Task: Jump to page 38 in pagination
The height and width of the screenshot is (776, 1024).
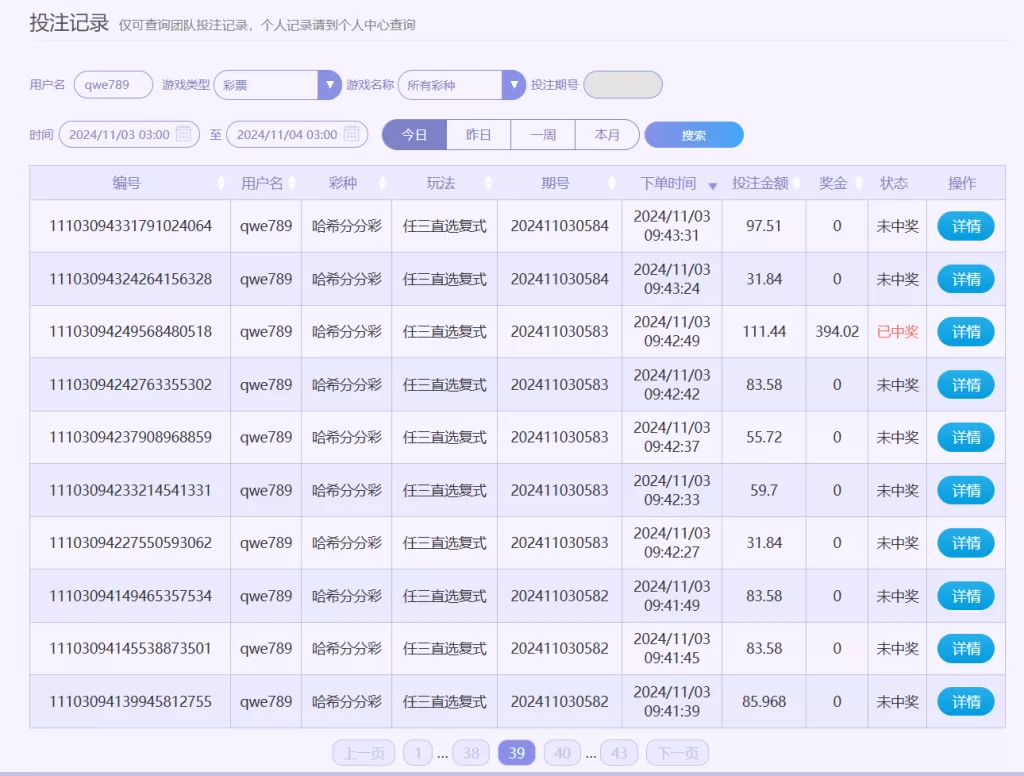Action: 471,753
